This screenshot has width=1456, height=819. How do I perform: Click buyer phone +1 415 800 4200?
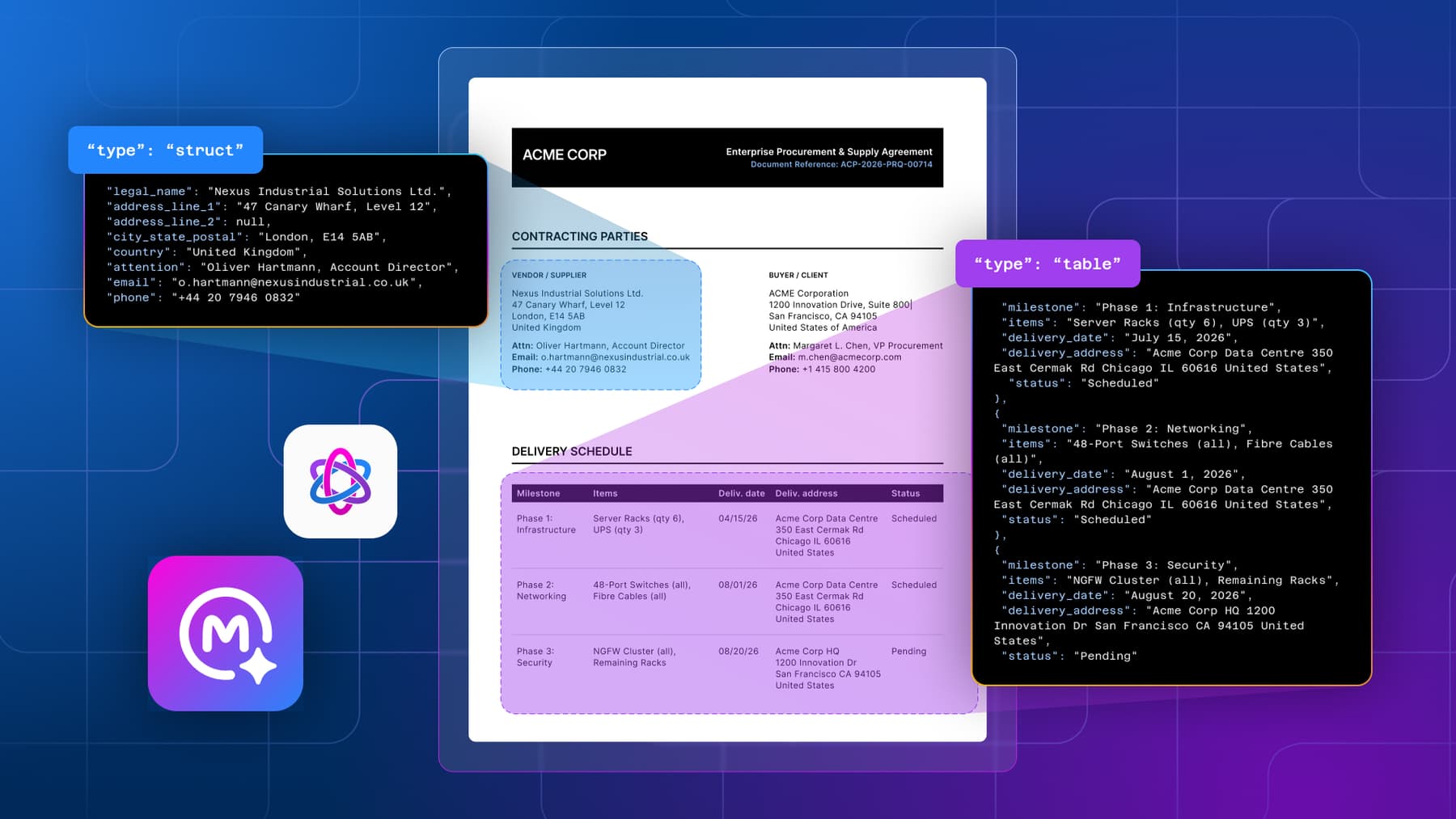pyautogui.click(x=839, y=369)
